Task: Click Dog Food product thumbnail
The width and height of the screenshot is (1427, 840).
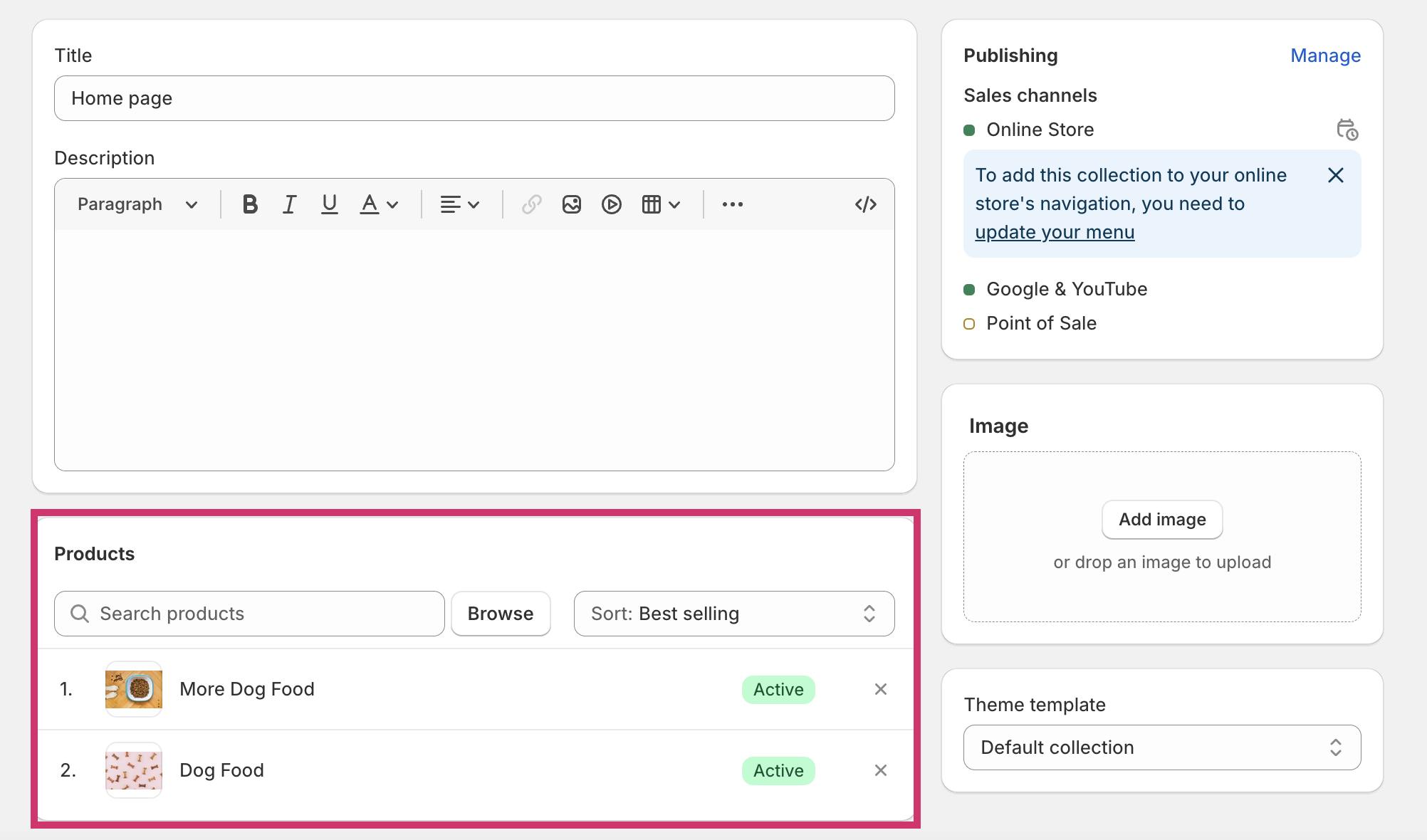Action: click(134, 770)
